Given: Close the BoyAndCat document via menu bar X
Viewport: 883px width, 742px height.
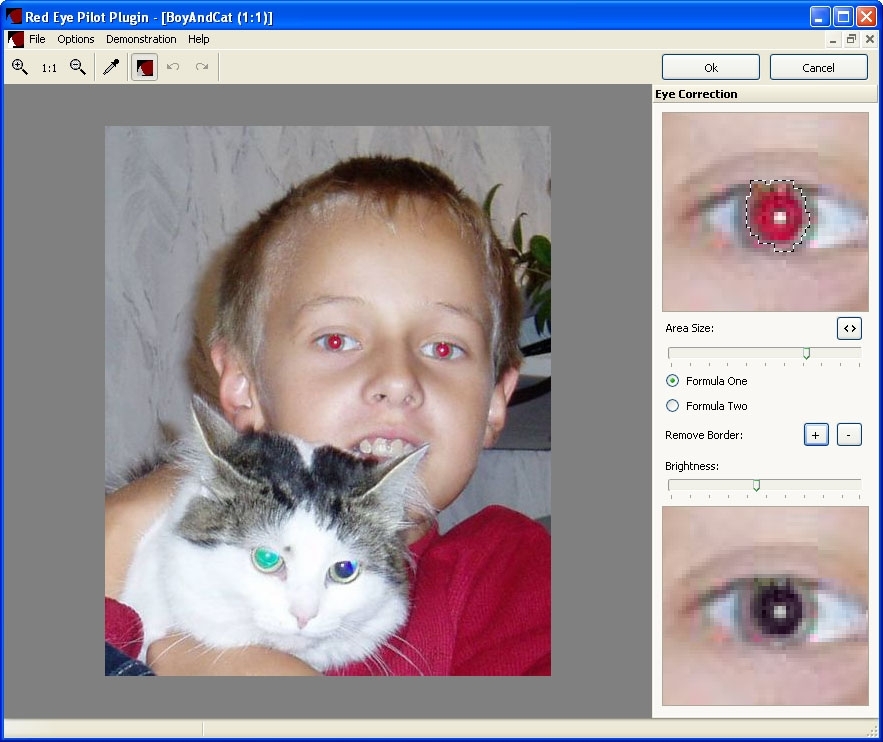Looking at the screenshot, I should [x=870, y=39].
